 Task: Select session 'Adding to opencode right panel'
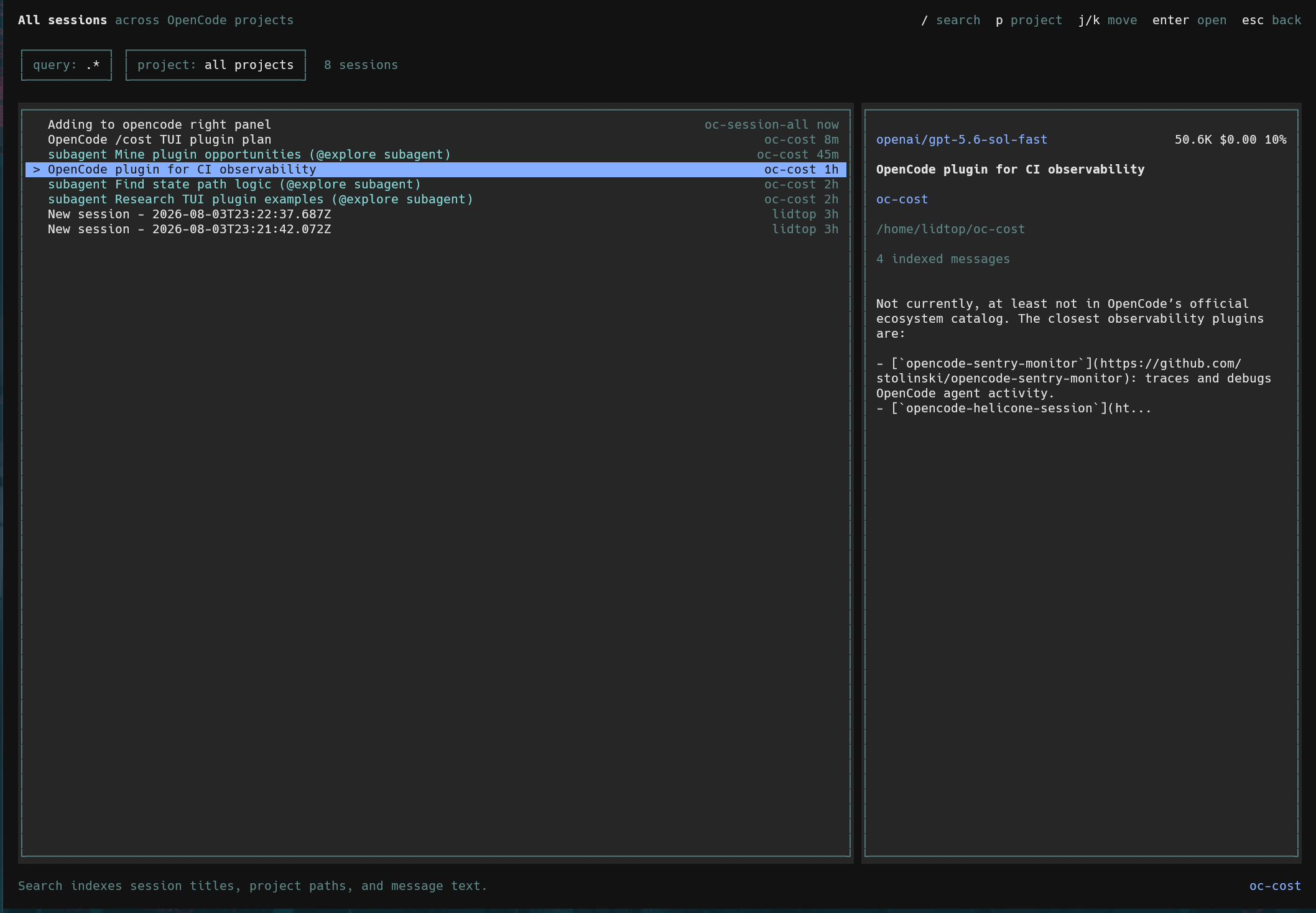pyautogui.click(x=435, y=124)
